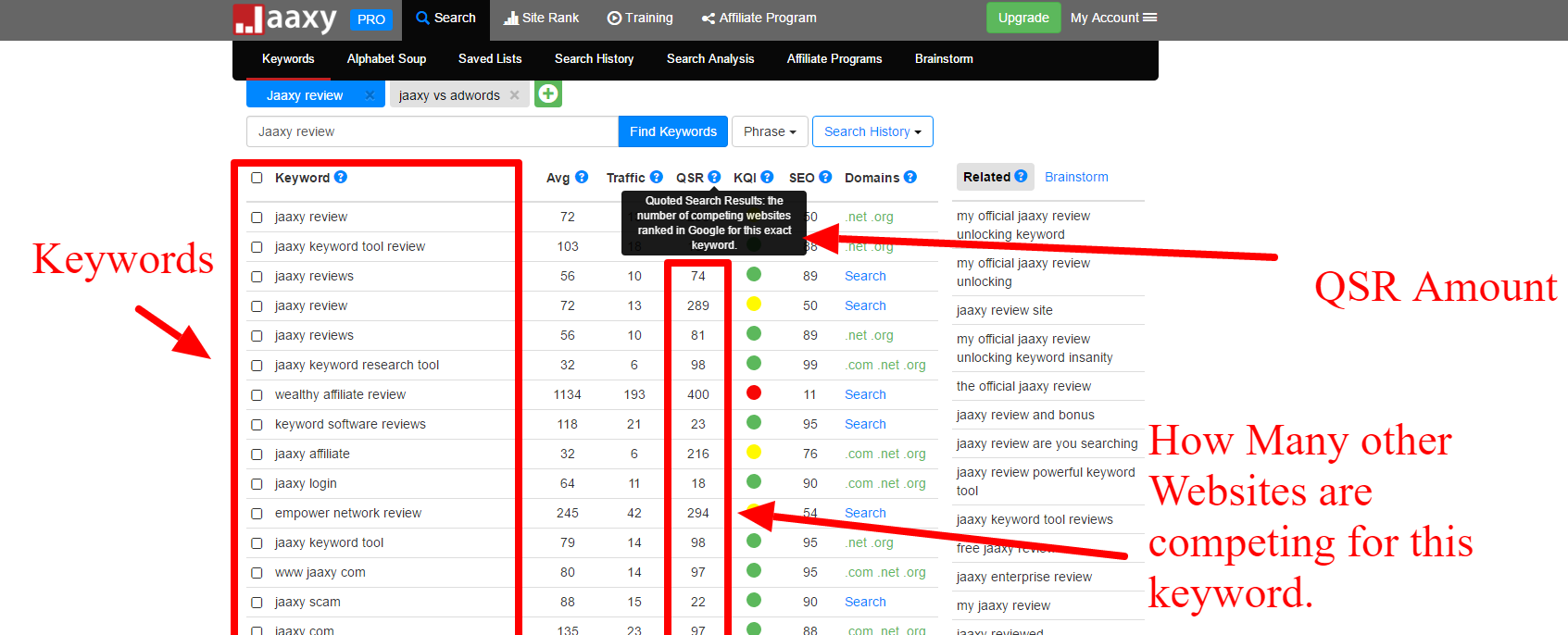Add a new search tab with green plus
The image size is (1568, 635).
point(548,93)
